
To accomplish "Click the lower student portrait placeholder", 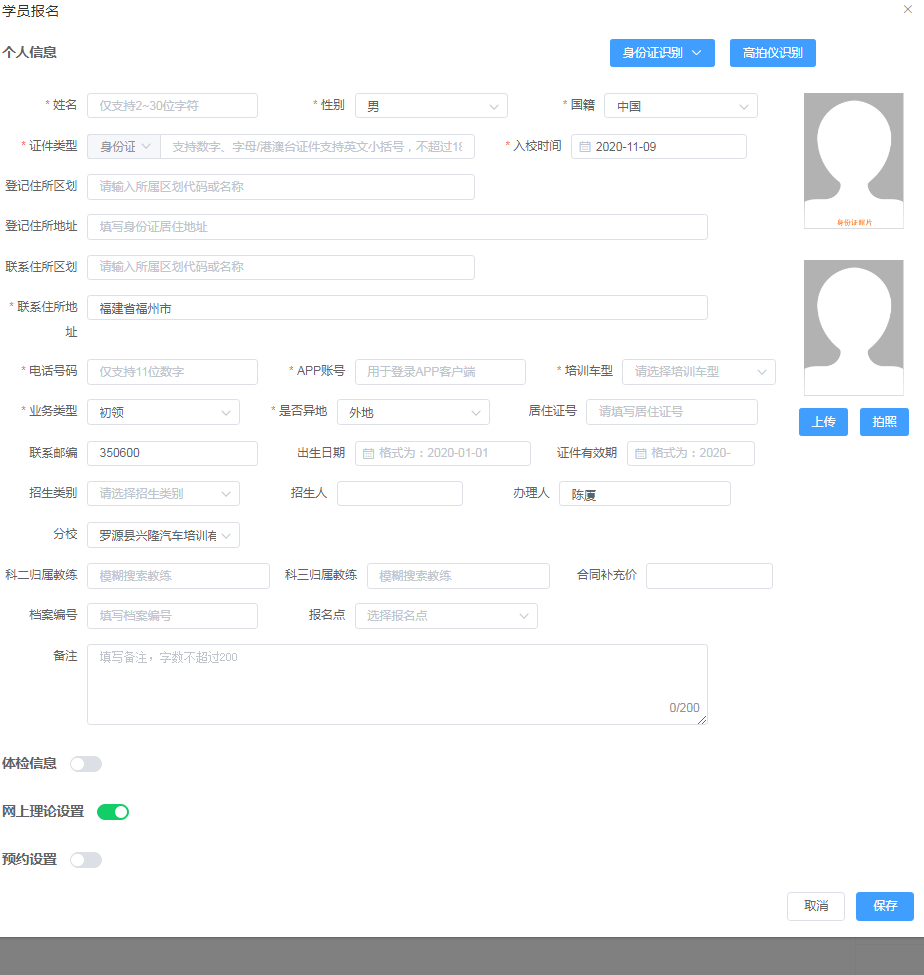I will point(853,328).
